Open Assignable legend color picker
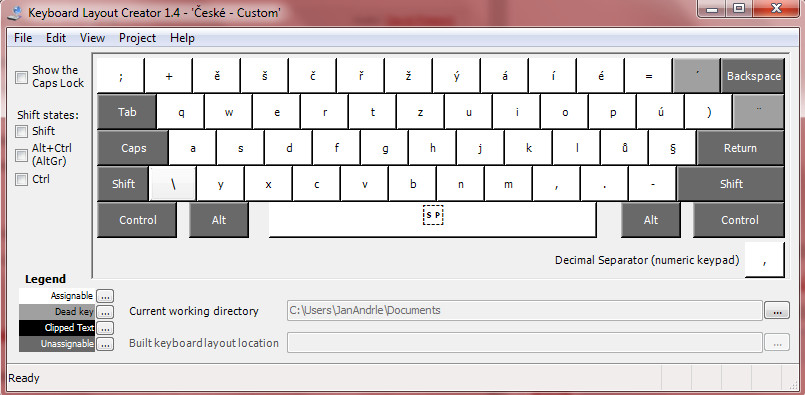805x395 pixels. coord(105,296)
